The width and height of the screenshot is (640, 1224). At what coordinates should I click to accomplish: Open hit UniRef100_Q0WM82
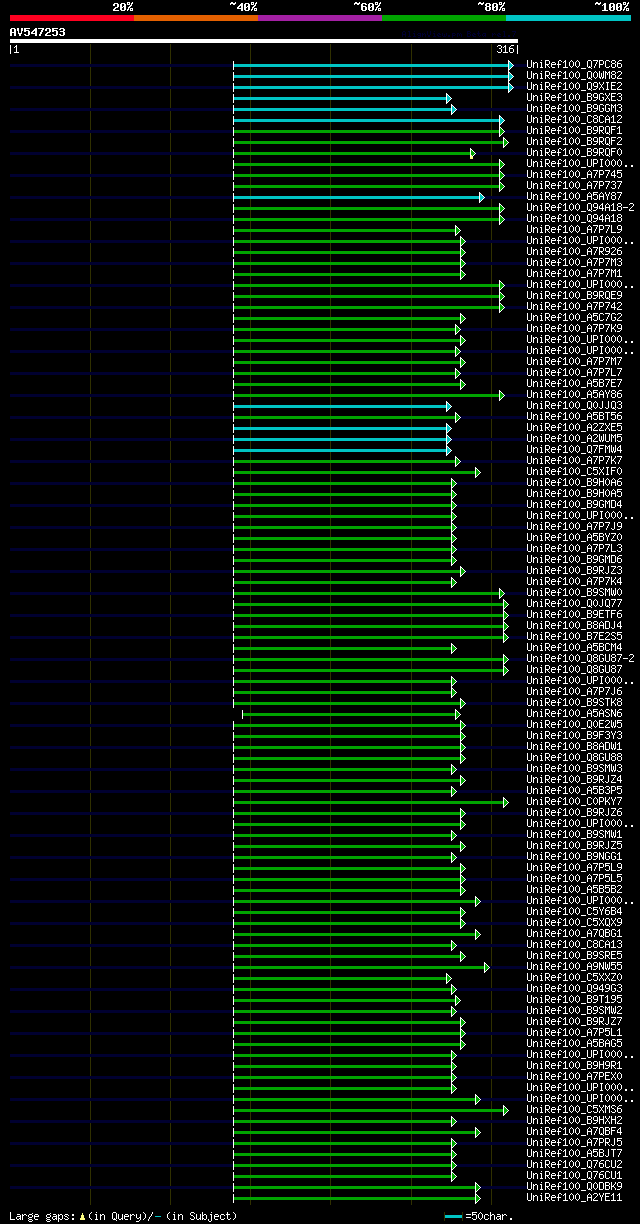pos(574,75)
